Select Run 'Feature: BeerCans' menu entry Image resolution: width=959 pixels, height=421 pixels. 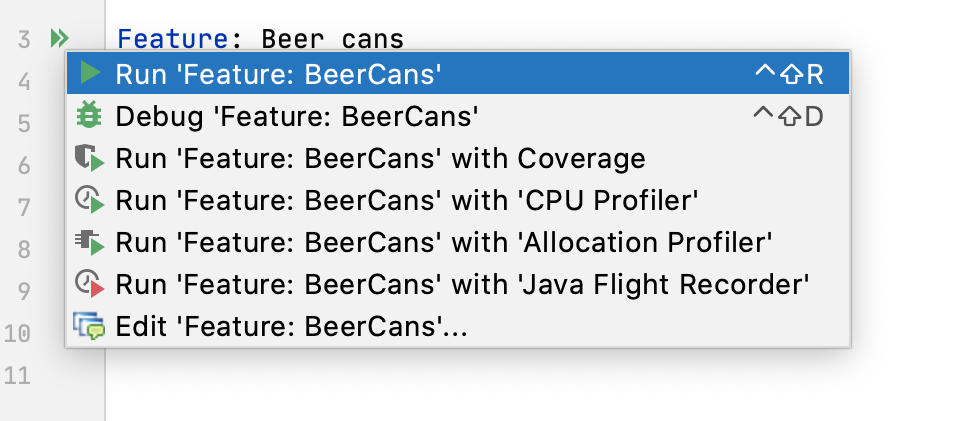pos(457,73)
